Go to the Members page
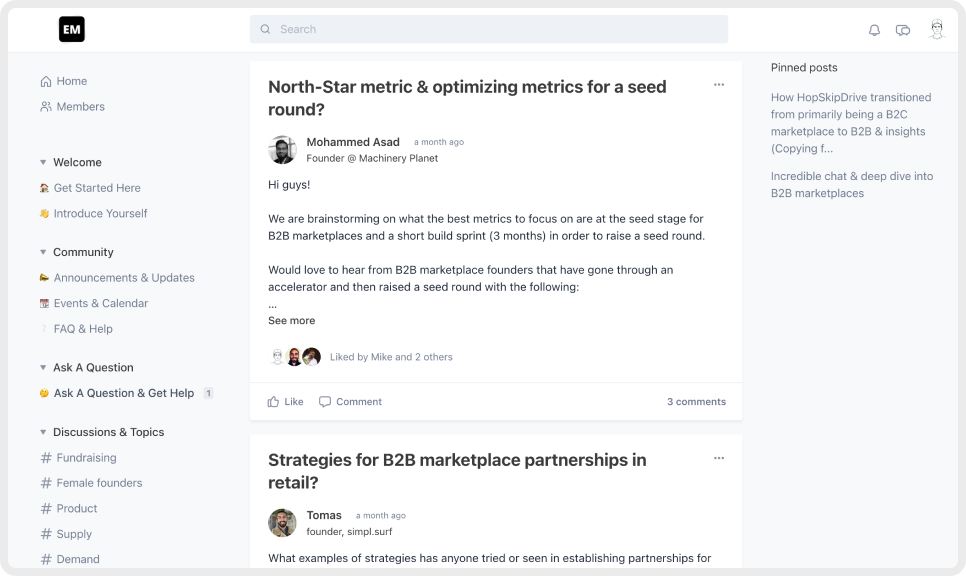 click(x=72, y=107)
